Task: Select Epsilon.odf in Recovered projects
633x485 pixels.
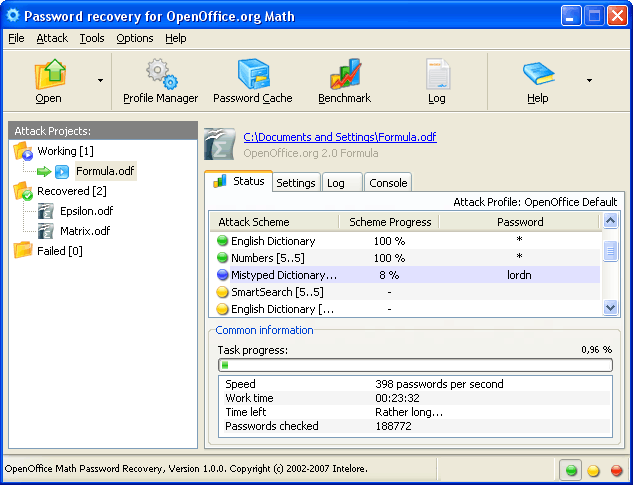Action: pyautogui.click(x=86, y=211)
